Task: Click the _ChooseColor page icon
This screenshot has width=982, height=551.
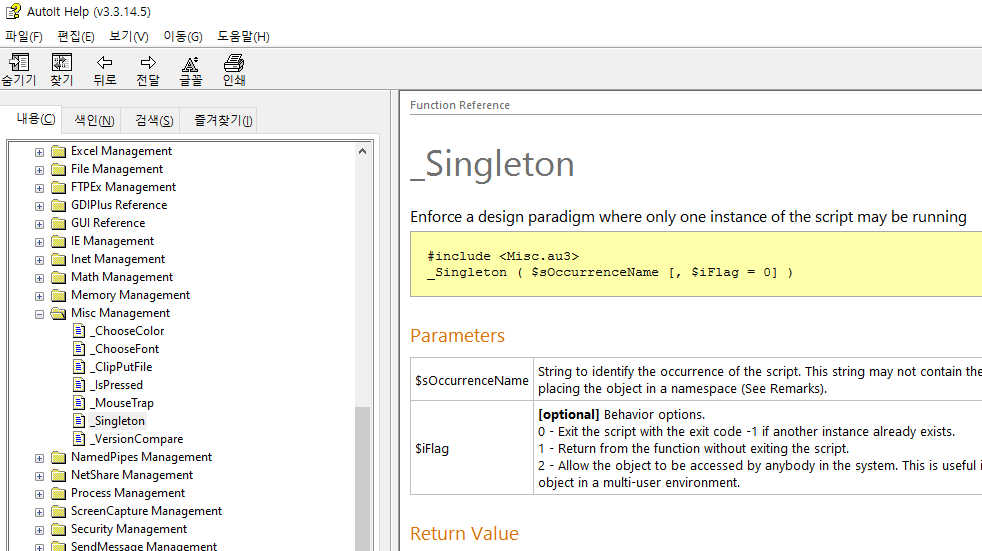Action: coord(79,331)
